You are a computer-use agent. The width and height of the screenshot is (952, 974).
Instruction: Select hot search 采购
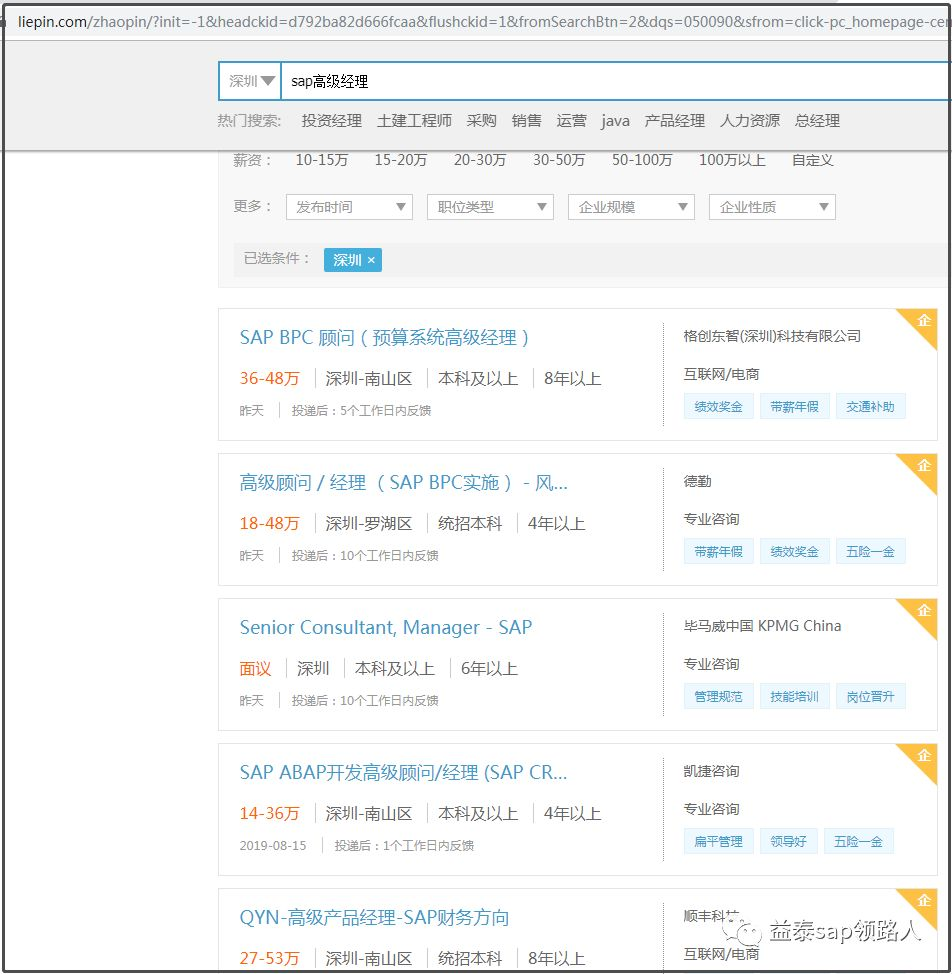(481, 121)
